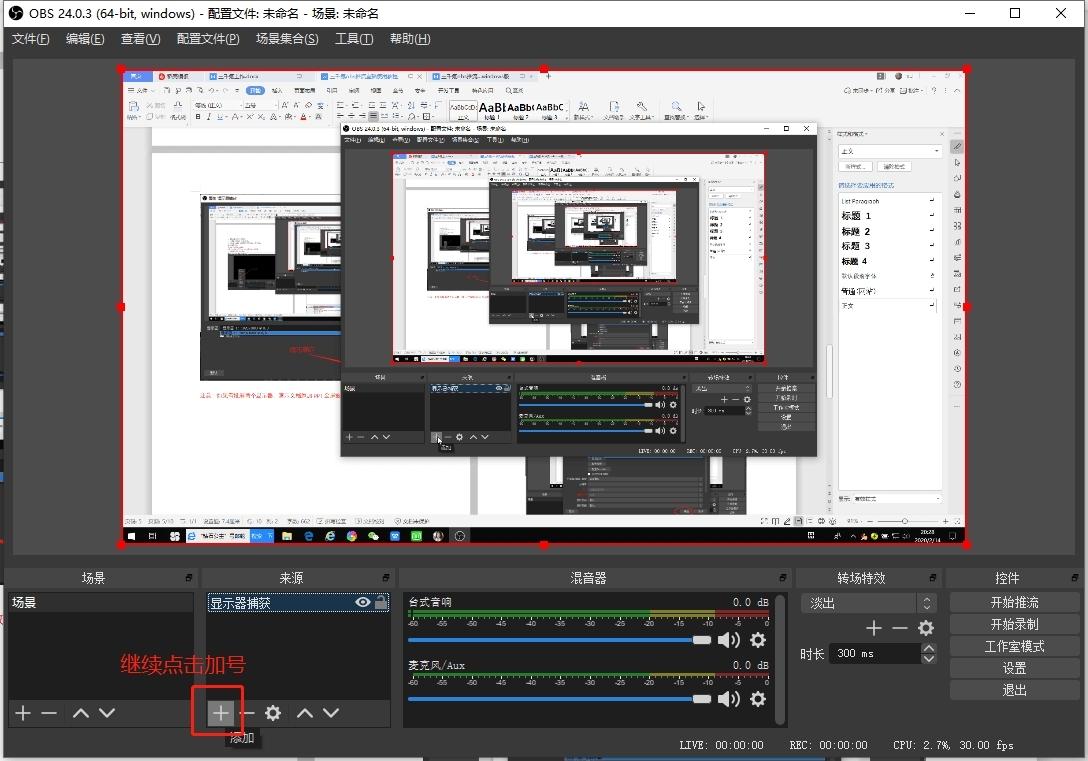Move the source down in the list
This screenshot has width=1088, height=761.
331,712
